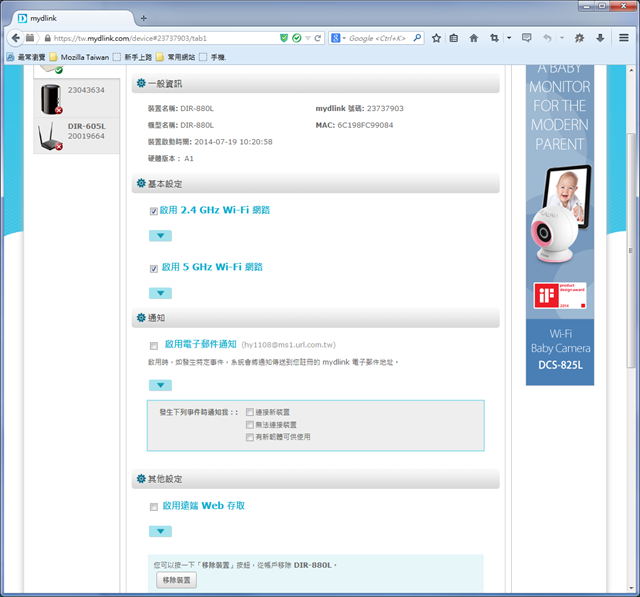Click the reload page icon
The image size is (640, 597).
point(318,38)
